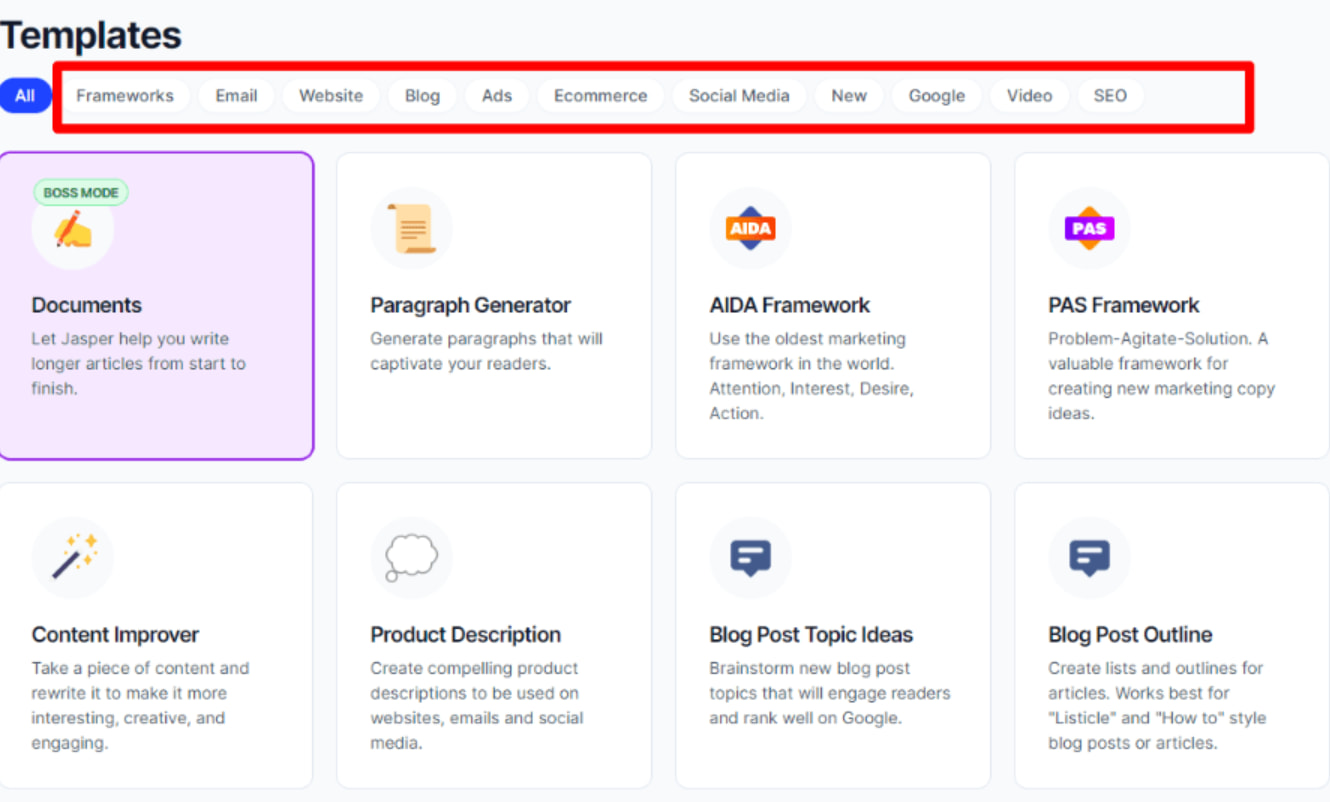Open the Blog category filter

pyautogui.click(x=422, y=96)
